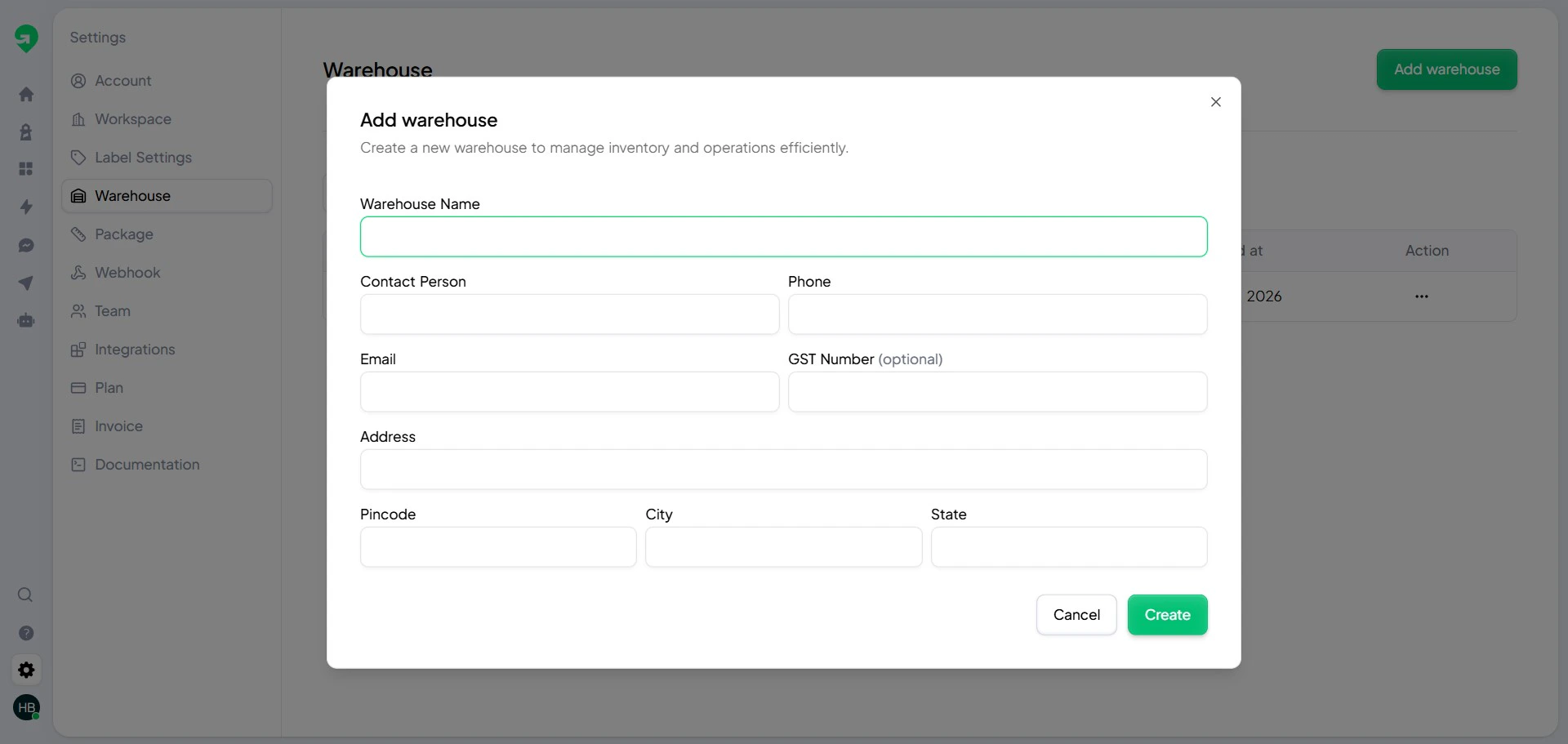Select the Shipments send icon

26,283
